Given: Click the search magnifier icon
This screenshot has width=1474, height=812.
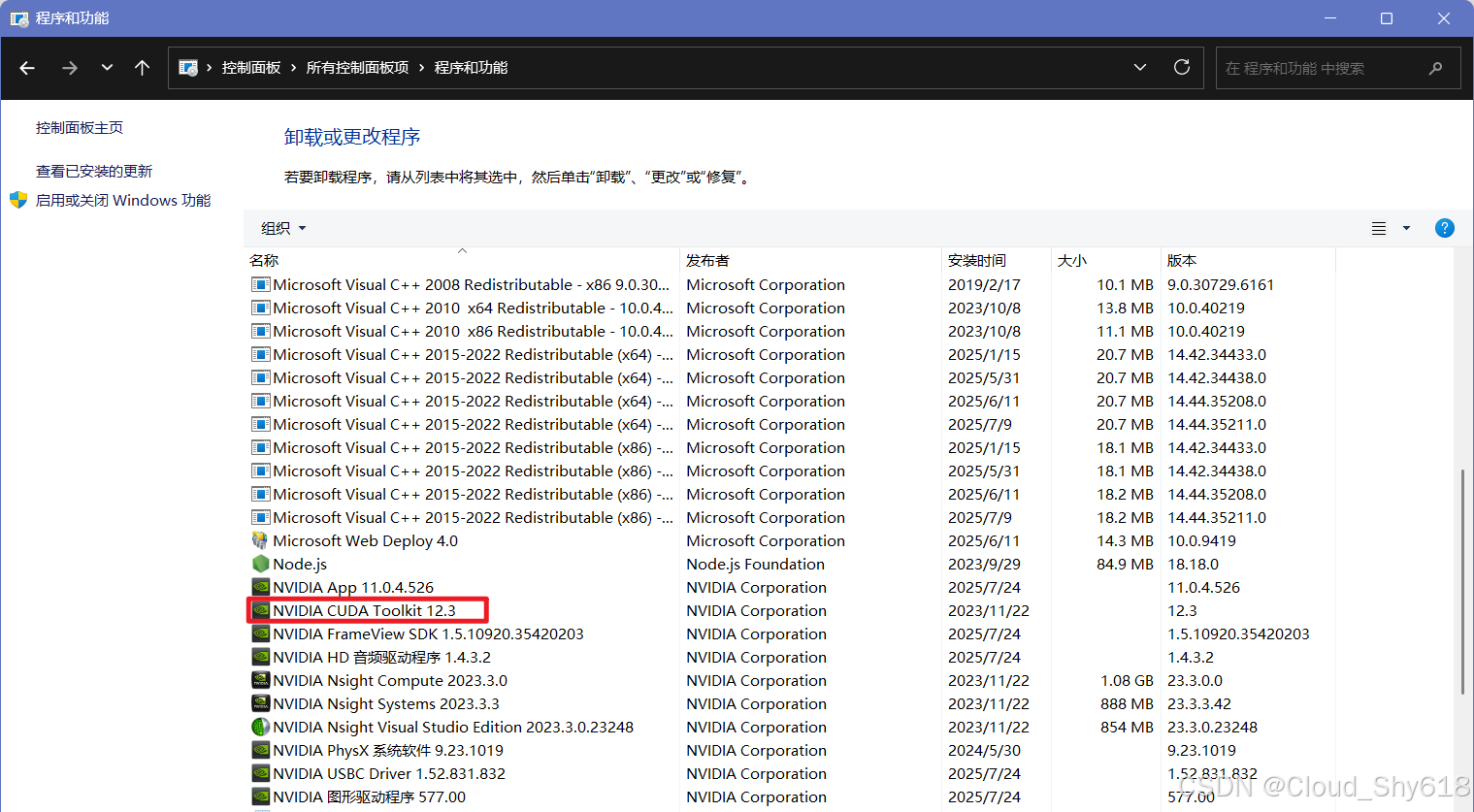Looking at the screenshot, I should click(x=1436, y=68).
